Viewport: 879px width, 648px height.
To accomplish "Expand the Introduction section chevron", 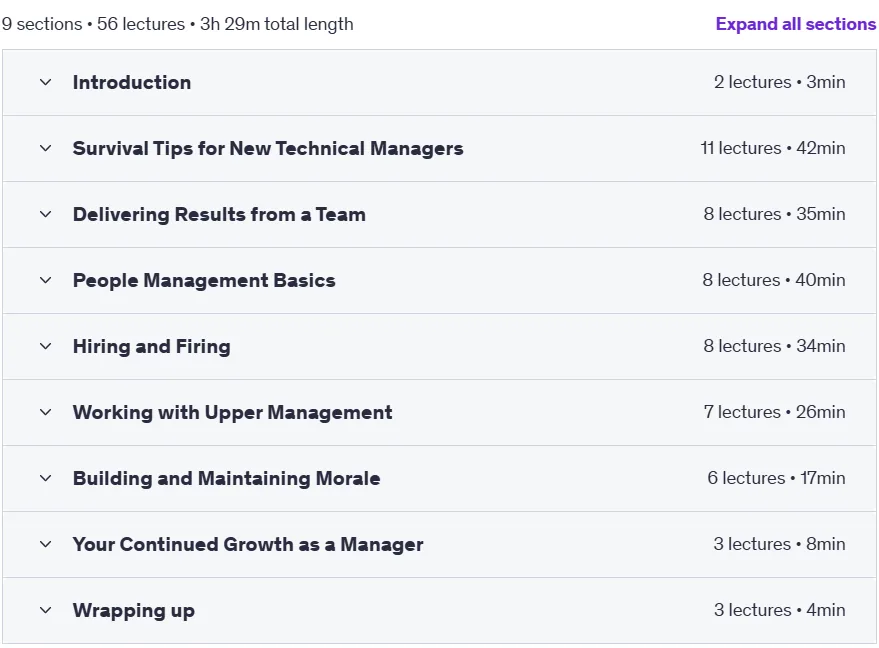I will pyautogui.click(x=45, y=82).
